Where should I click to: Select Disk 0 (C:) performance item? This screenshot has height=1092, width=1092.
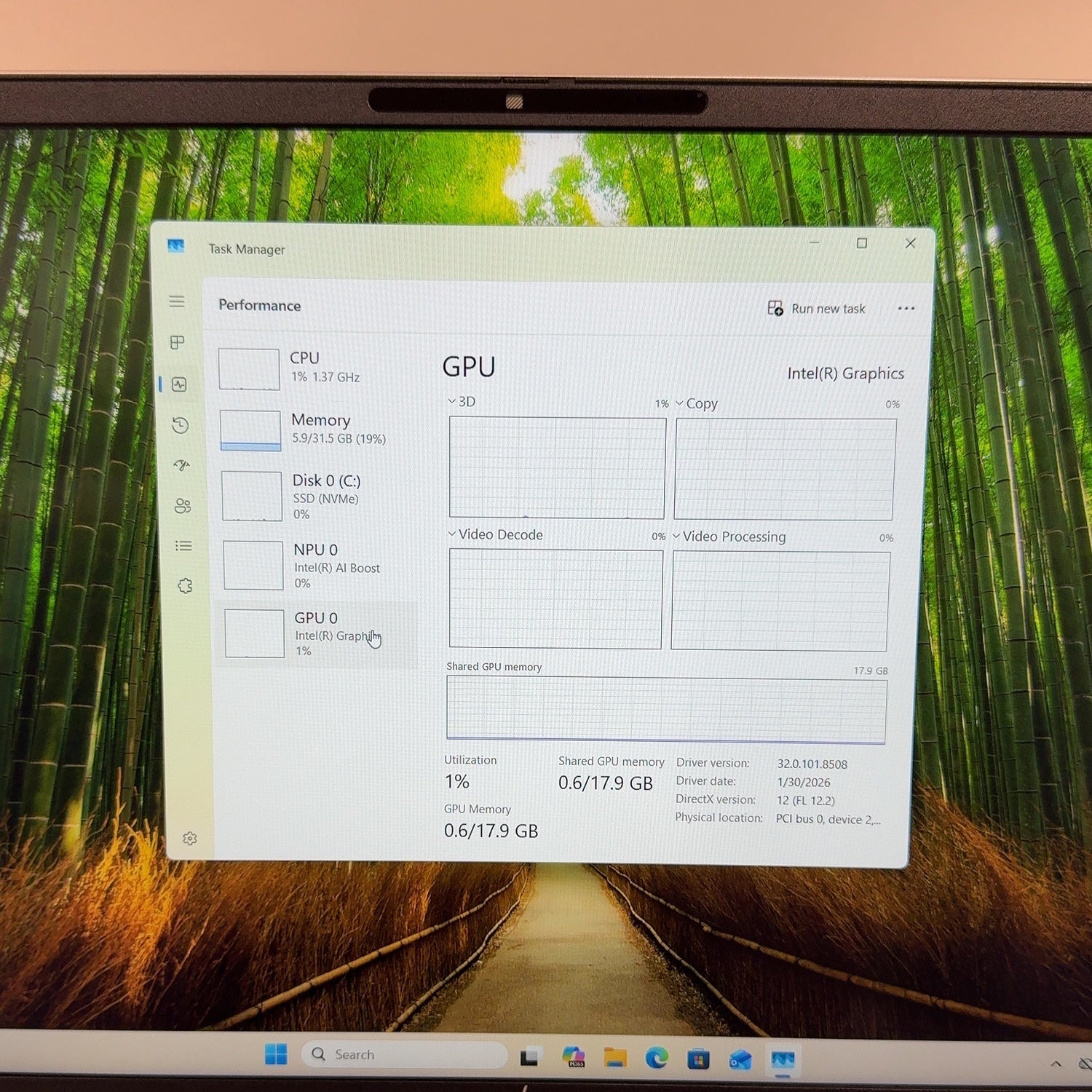pyautogui.click(x=320, y=496)
